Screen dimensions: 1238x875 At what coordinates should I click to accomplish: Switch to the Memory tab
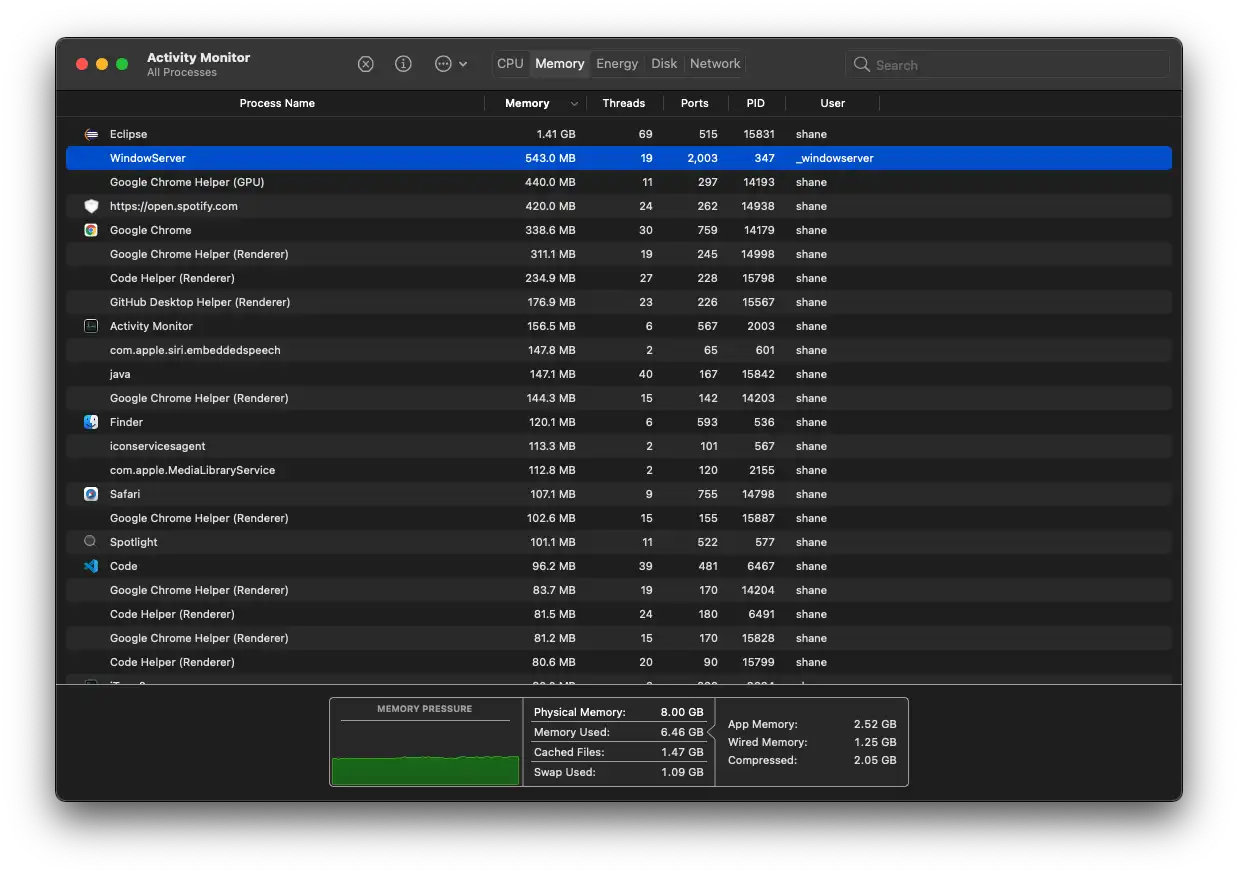pyautogui.click(x=559, y=63)
